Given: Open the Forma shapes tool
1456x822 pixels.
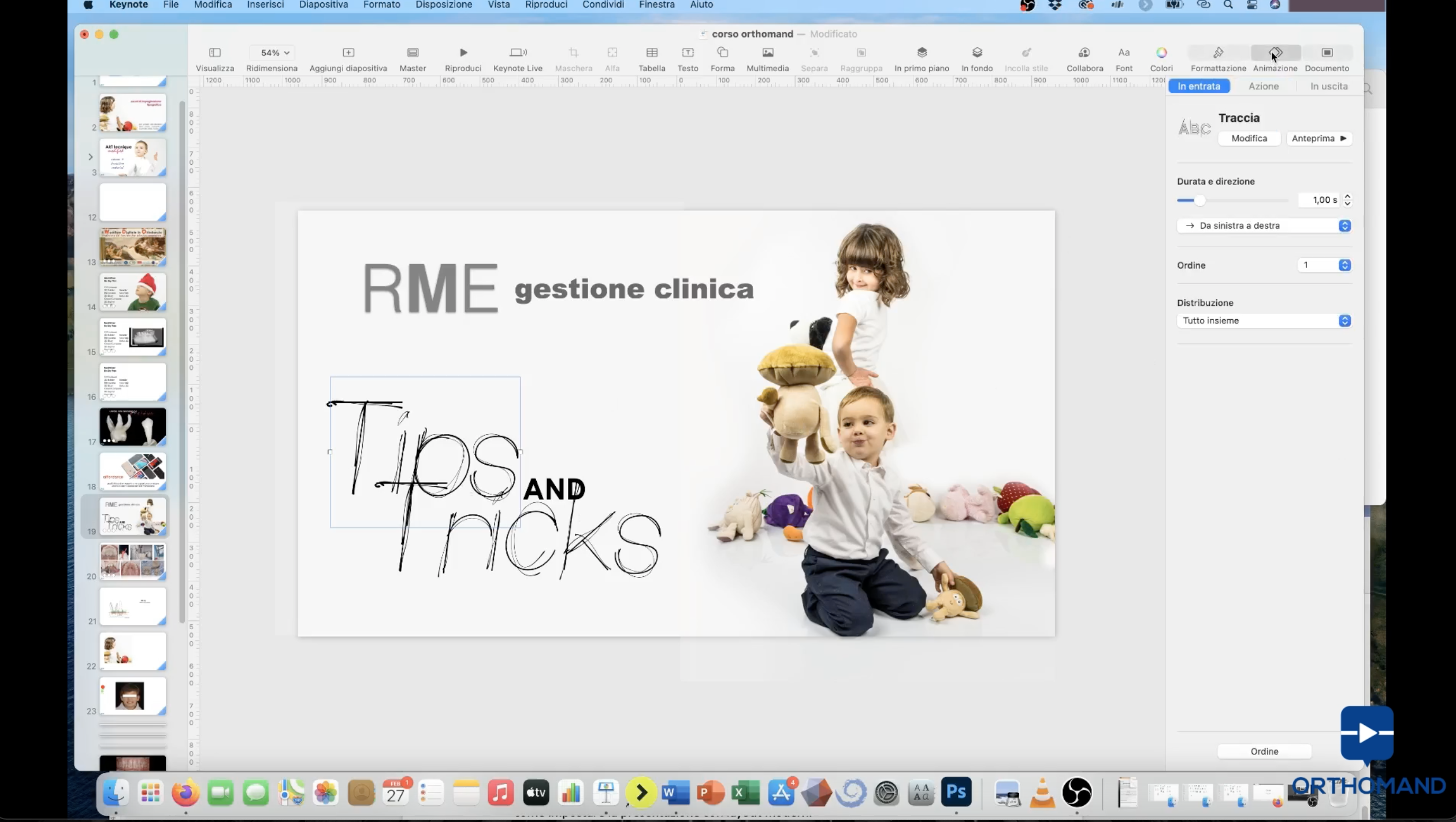Looking at the screenshot, I should (722, 53).
